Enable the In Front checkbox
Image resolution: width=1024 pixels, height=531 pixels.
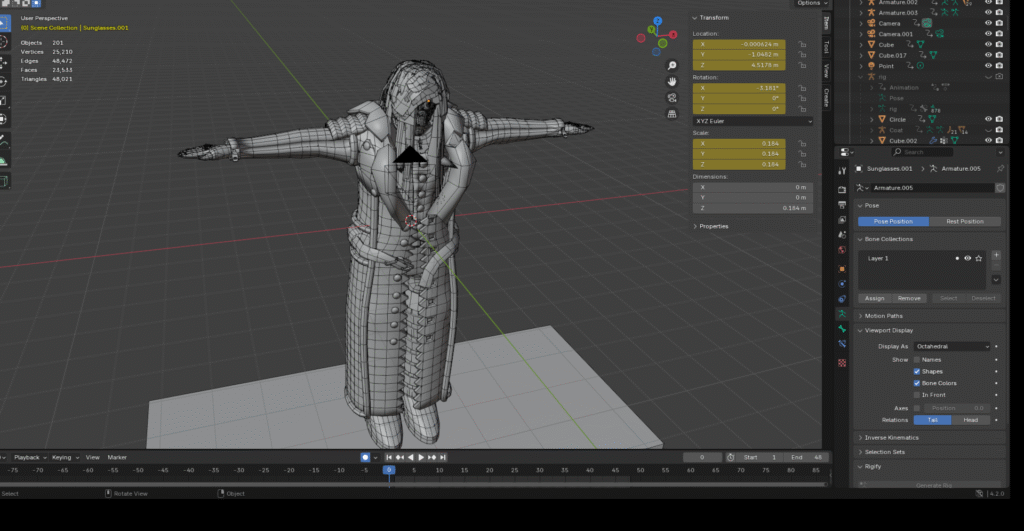coord(917,395)
